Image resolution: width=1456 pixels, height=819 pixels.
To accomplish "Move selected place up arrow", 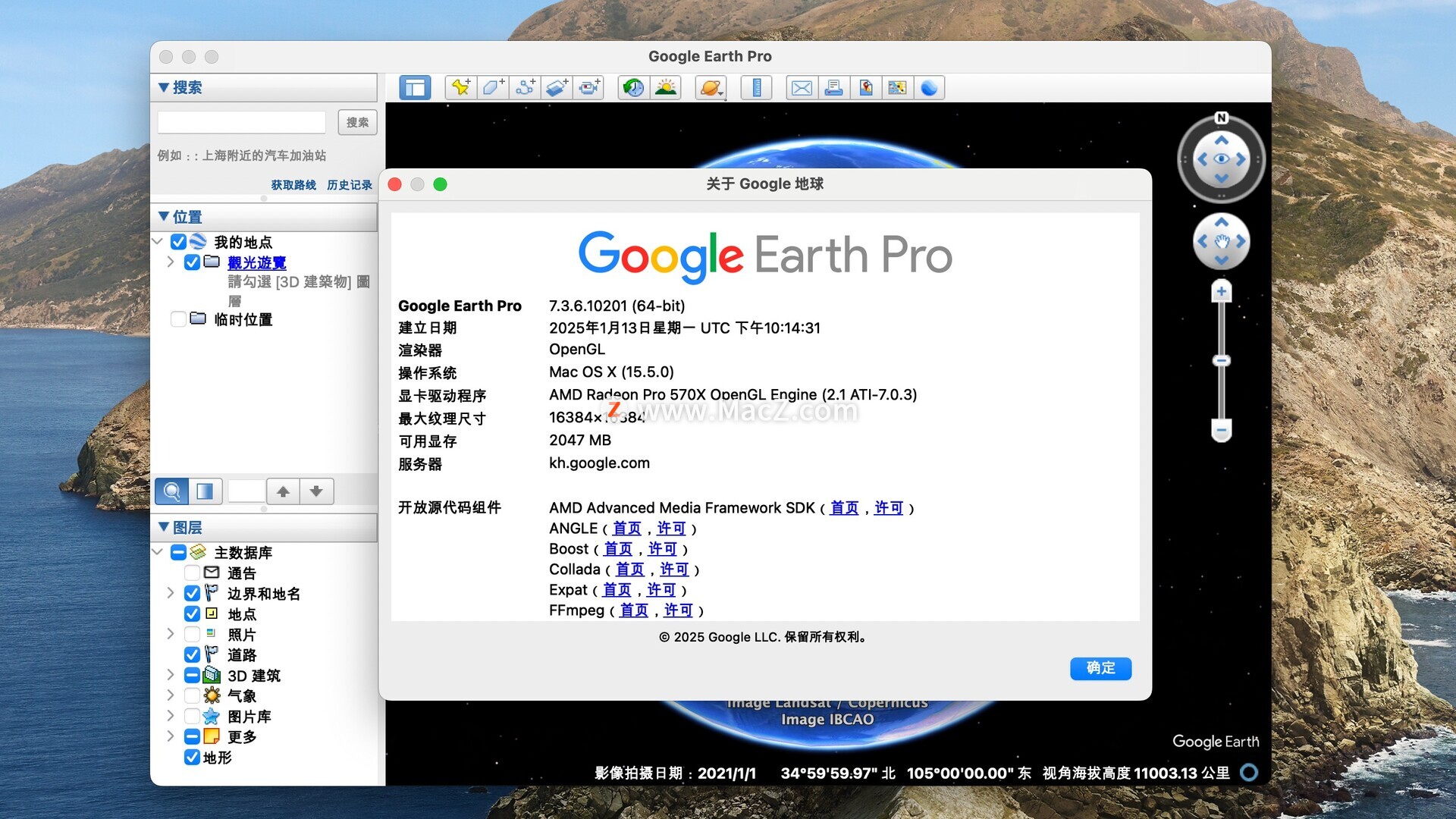I will click(x=283, y=491).
